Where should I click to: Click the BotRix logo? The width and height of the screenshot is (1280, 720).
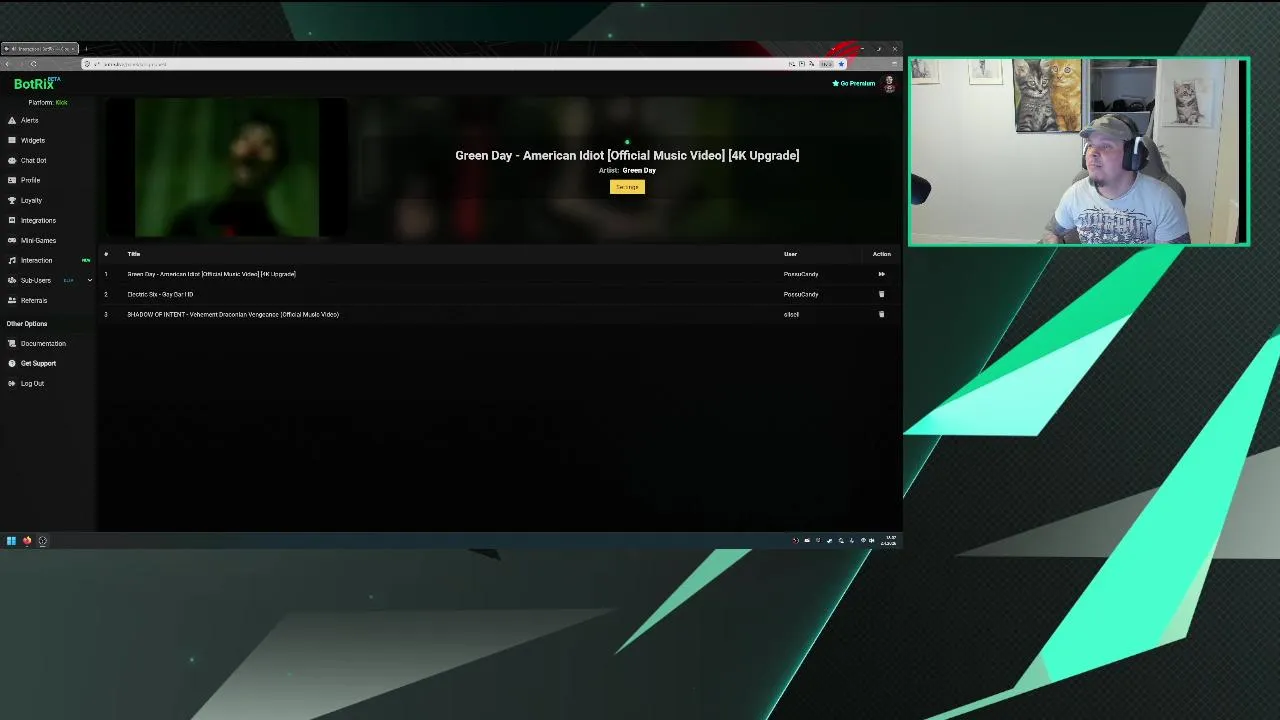click(36, 84)
